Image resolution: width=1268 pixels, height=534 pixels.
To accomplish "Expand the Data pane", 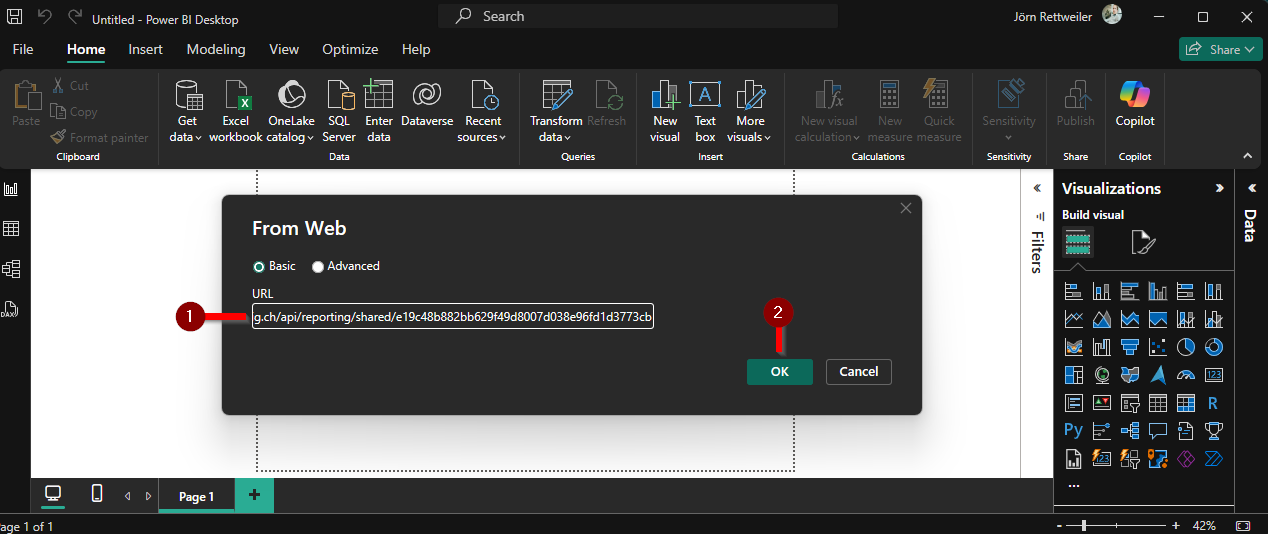I will [x=1251, y=188].
